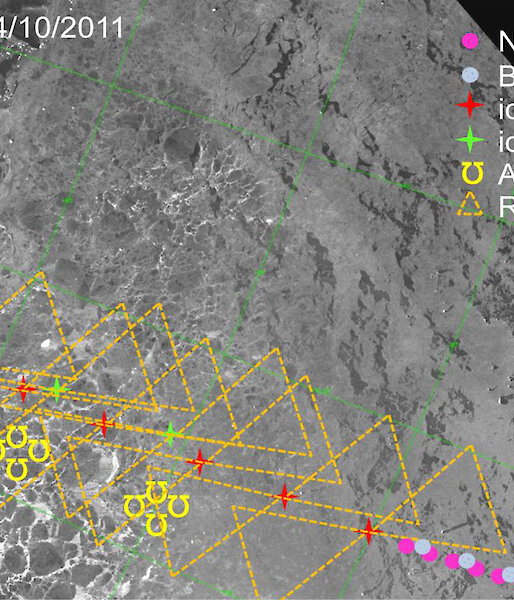Select the leftmost light blue dot on the map
The width and height of the screenshot is (514, 600).
pyautogui.click(x=423, y=547)
